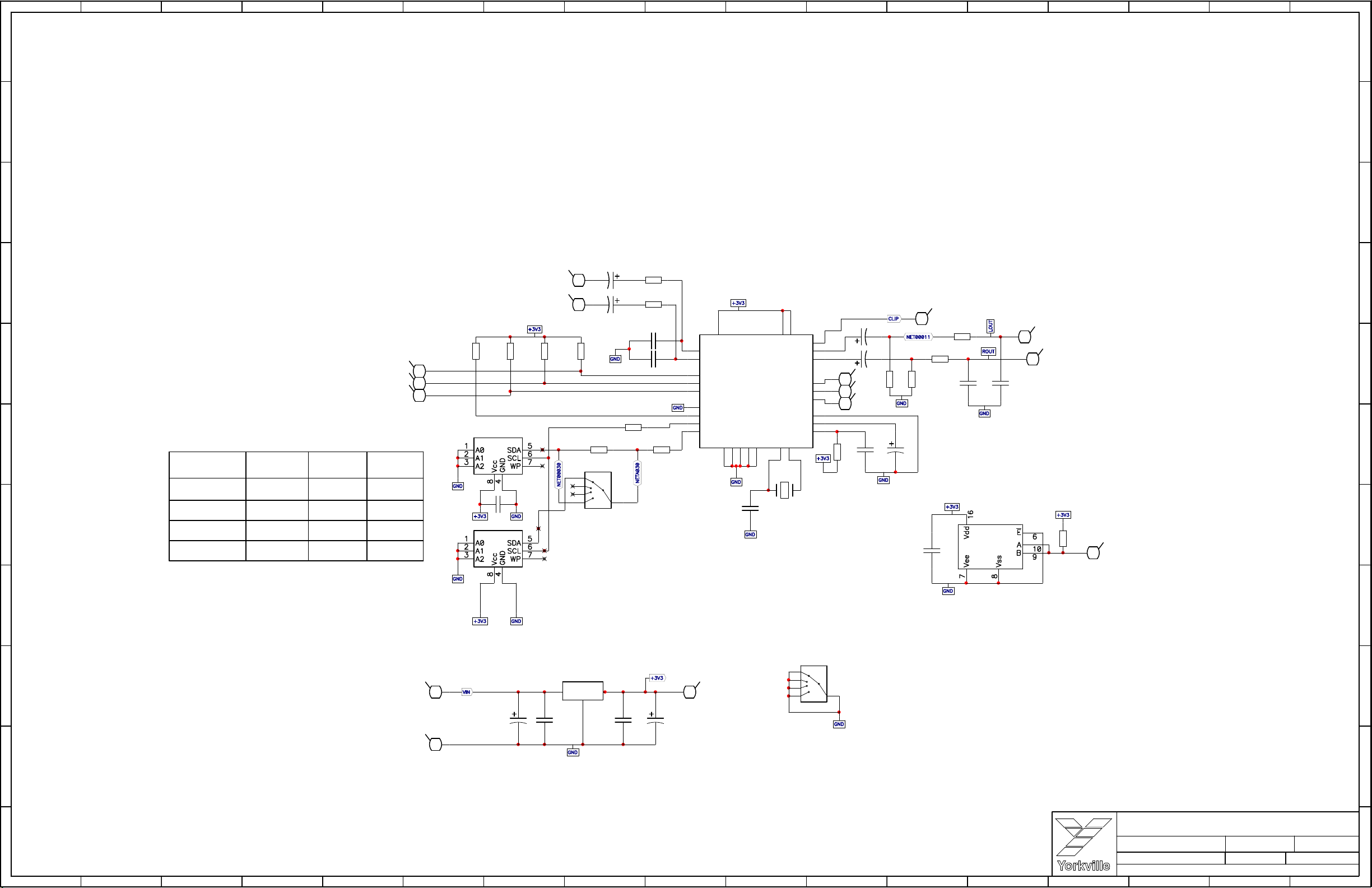This screenshot has height=888, width=1372.
Task: Click the rotary switch symbol wired to GND
Action: [813, 684]
